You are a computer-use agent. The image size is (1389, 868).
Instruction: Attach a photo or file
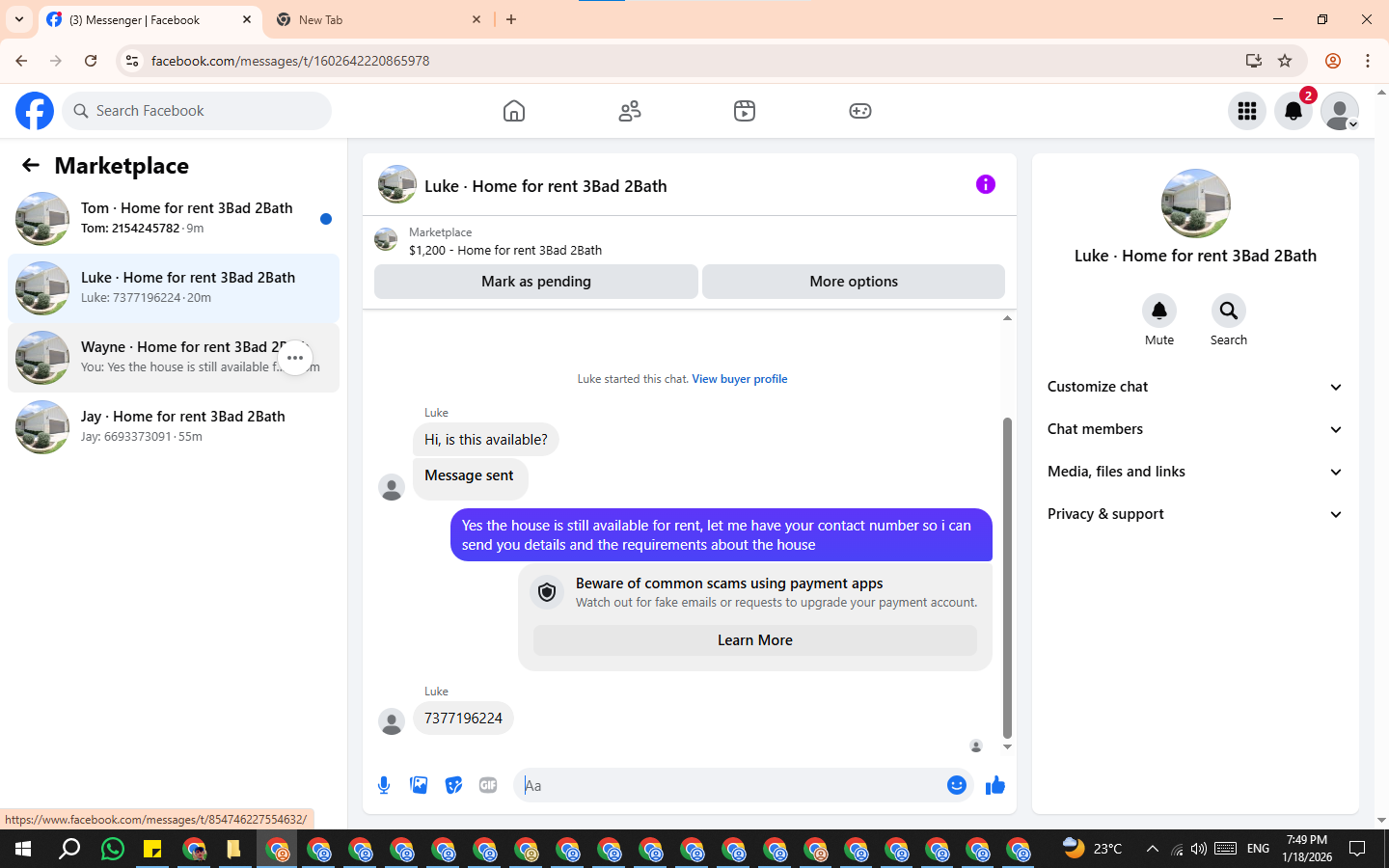(x=419, y=785)
